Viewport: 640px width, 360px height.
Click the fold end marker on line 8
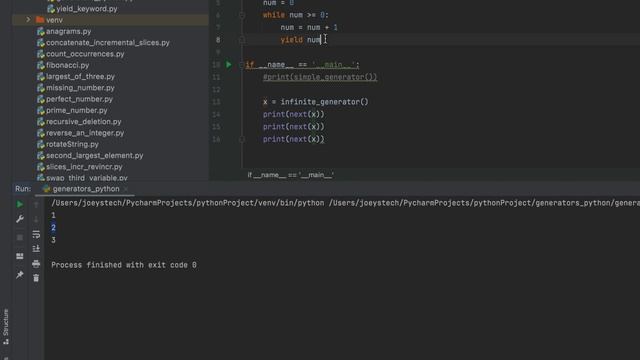(x=242, y=40)
